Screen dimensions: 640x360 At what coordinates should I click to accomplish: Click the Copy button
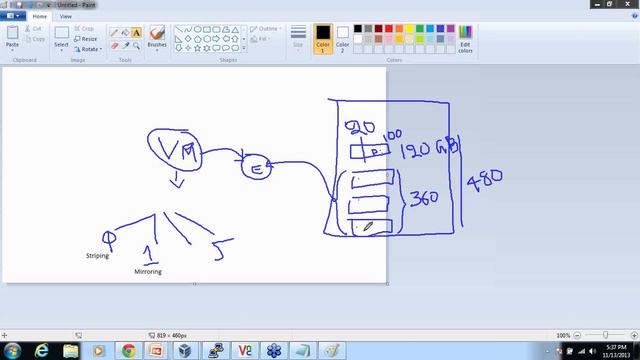click(35, 39)
